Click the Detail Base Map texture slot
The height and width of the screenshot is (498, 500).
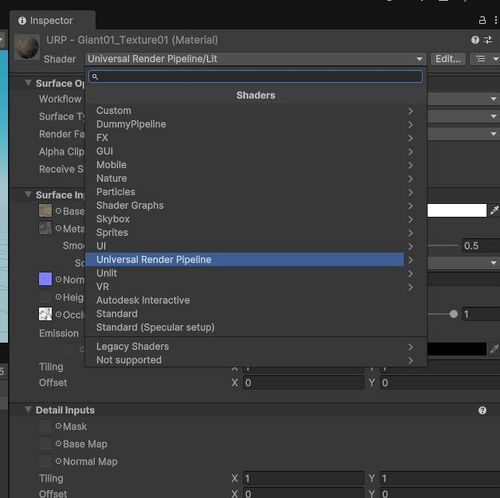45,444
